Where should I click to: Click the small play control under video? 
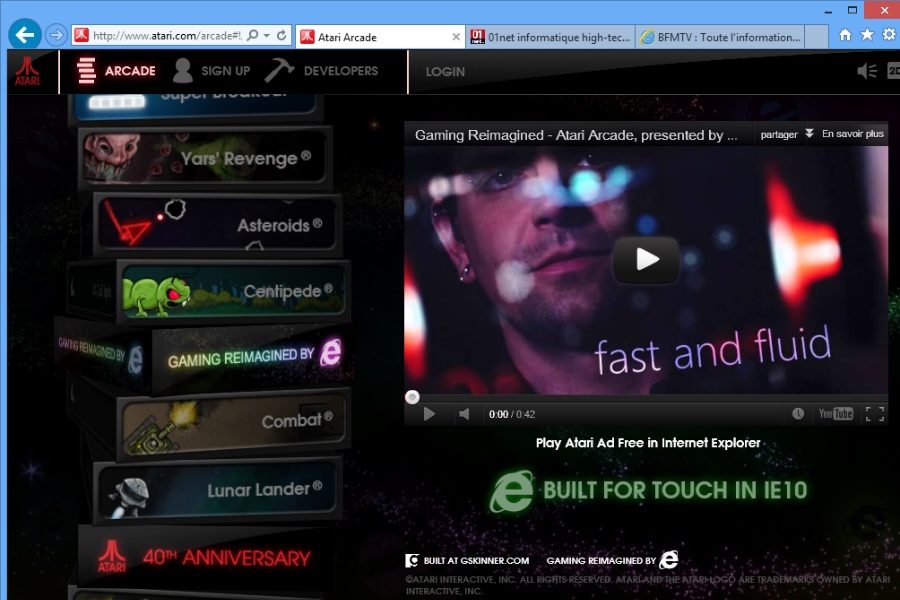tap(429, 414)
